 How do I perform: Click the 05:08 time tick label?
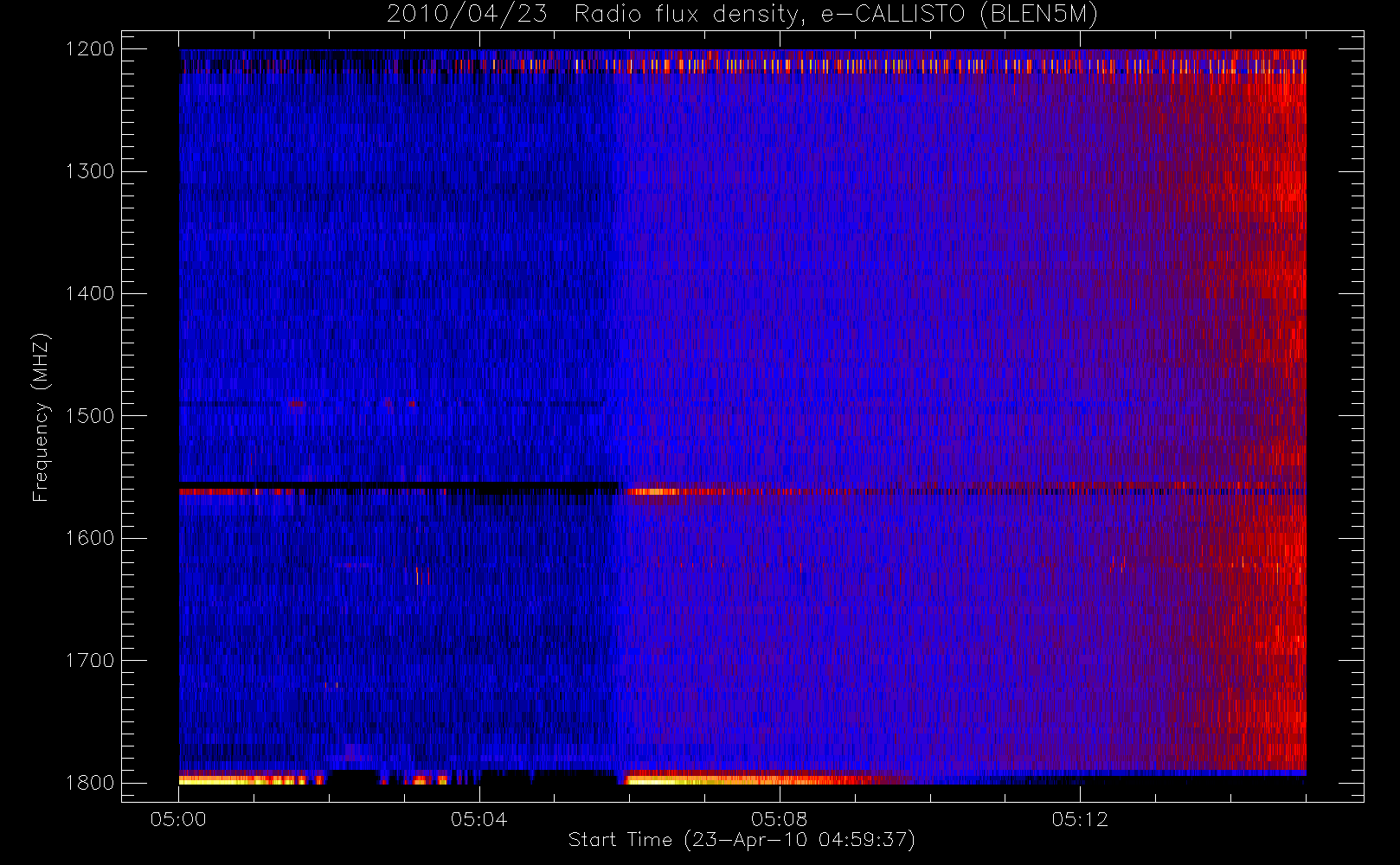coord(779,819)
